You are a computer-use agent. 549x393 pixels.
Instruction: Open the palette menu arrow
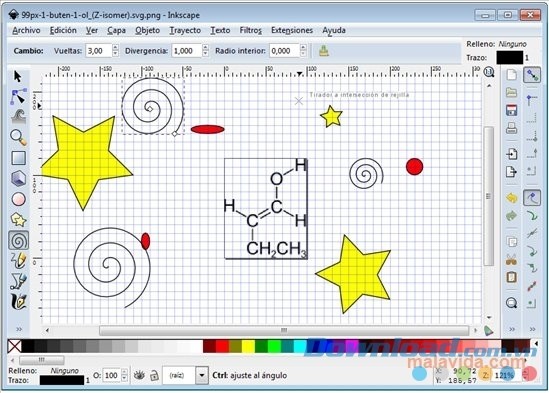click(536, 344)
